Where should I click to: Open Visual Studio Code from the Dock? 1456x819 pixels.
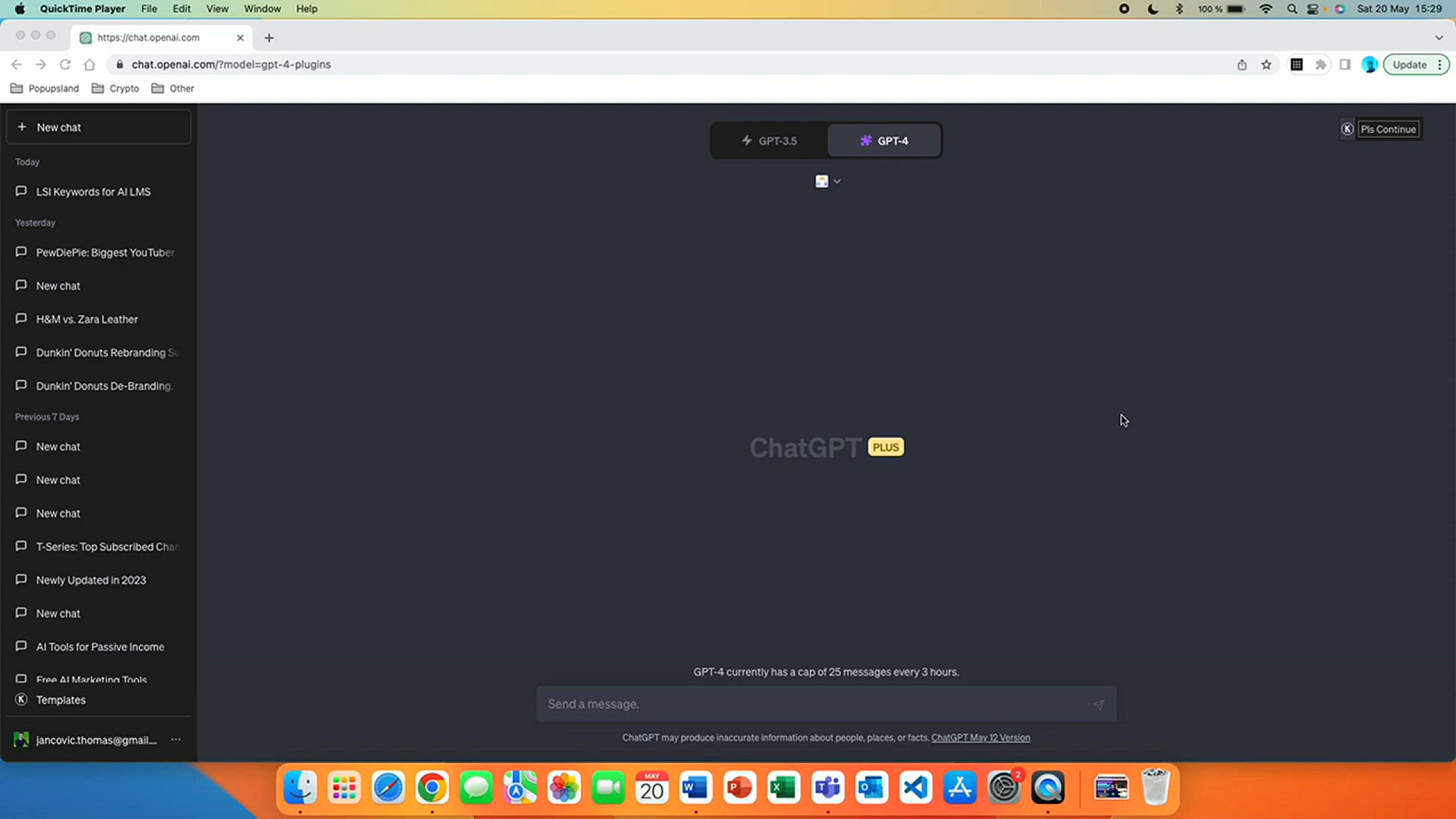[916, 788]
